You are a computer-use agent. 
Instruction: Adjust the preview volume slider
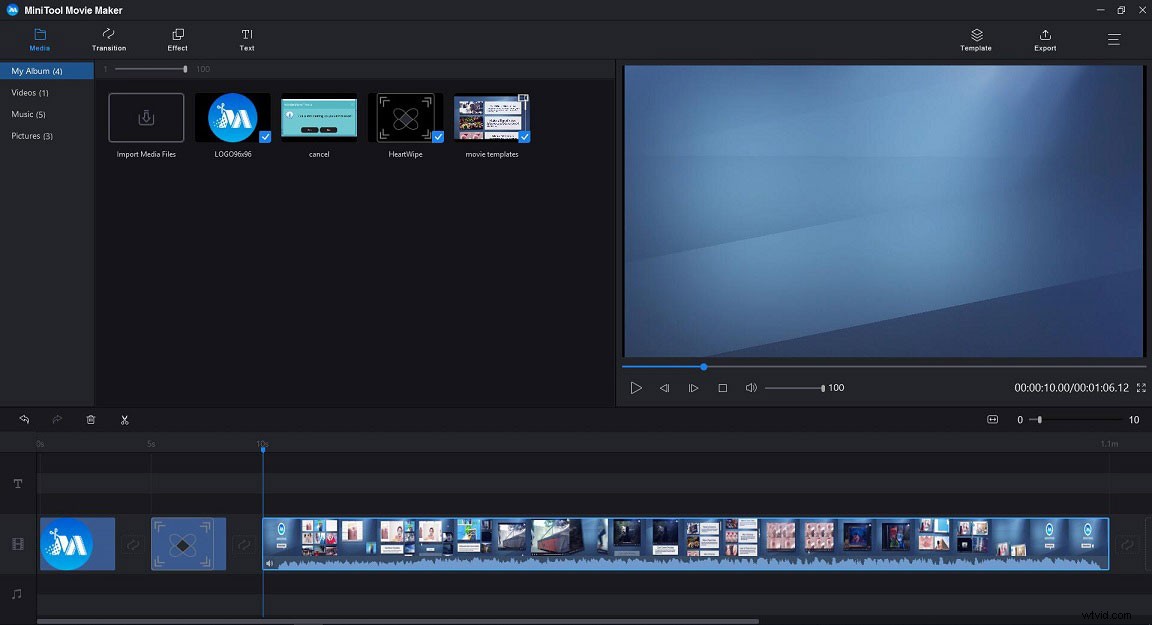point(795,387)
